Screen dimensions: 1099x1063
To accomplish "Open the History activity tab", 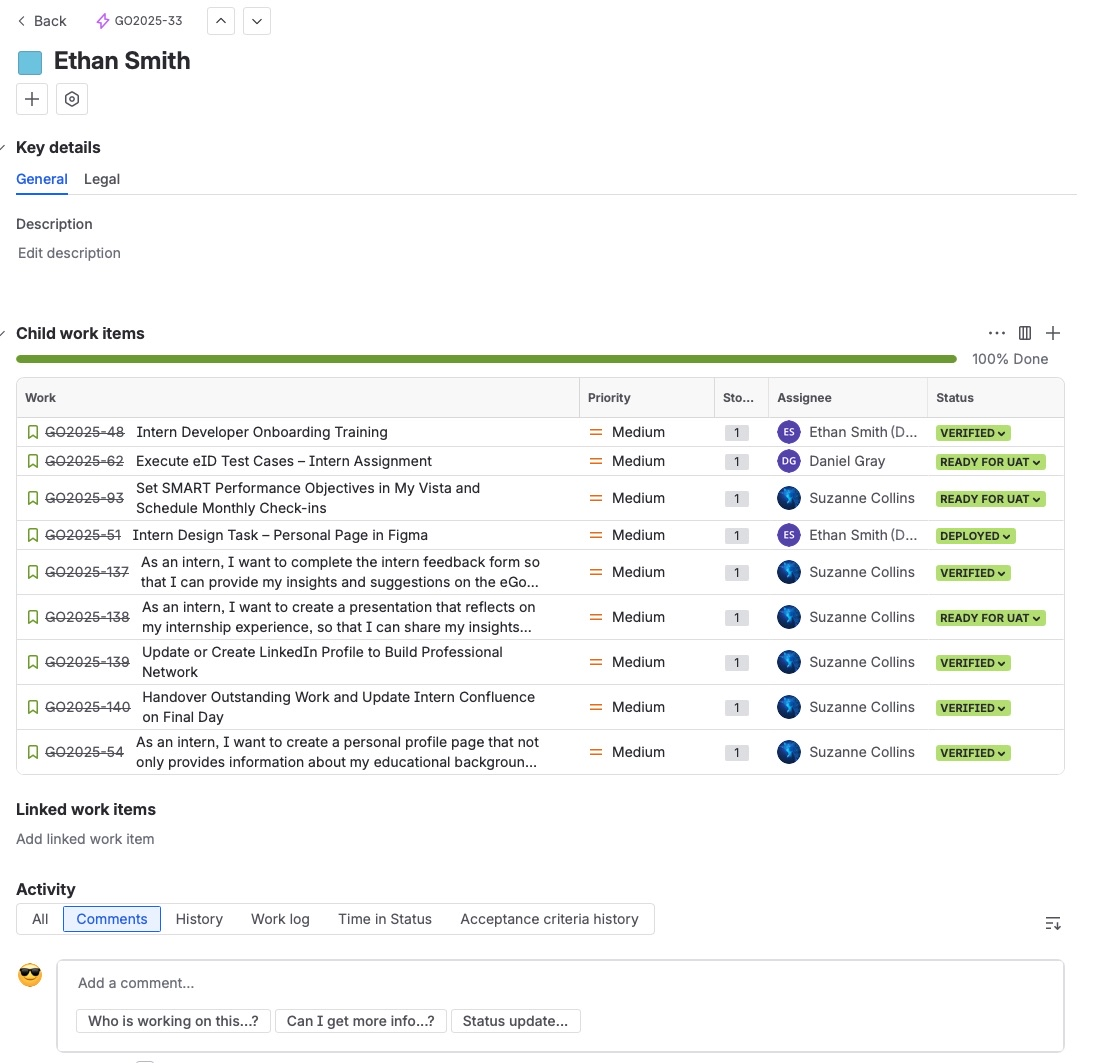I will [x=199, y=918].
